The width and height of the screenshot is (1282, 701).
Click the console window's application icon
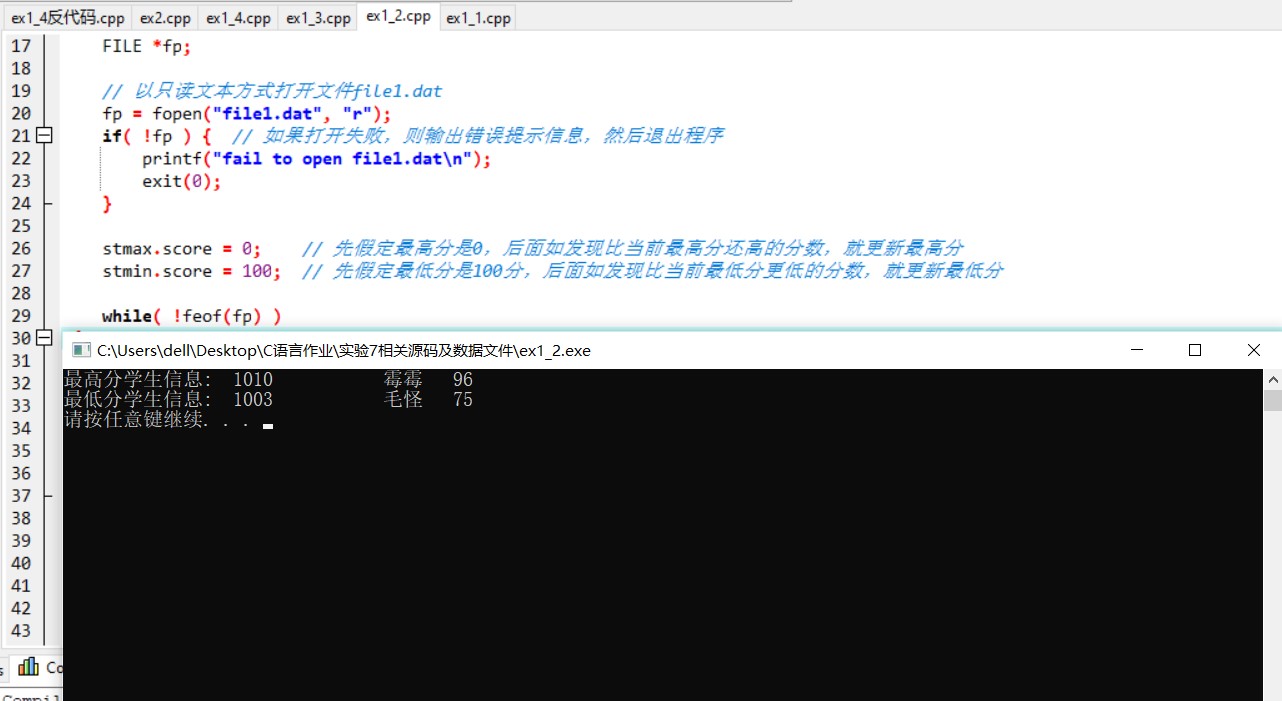point(81,350)
